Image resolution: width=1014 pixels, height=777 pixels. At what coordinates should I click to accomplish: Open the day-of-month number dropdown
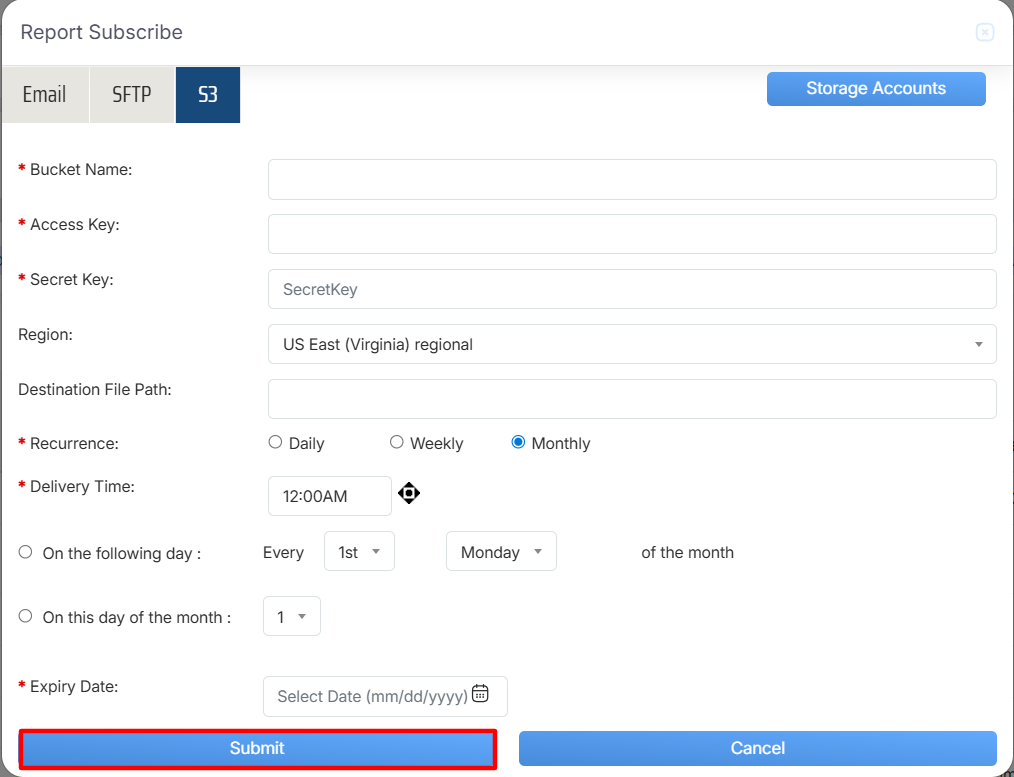pos(292,617)
